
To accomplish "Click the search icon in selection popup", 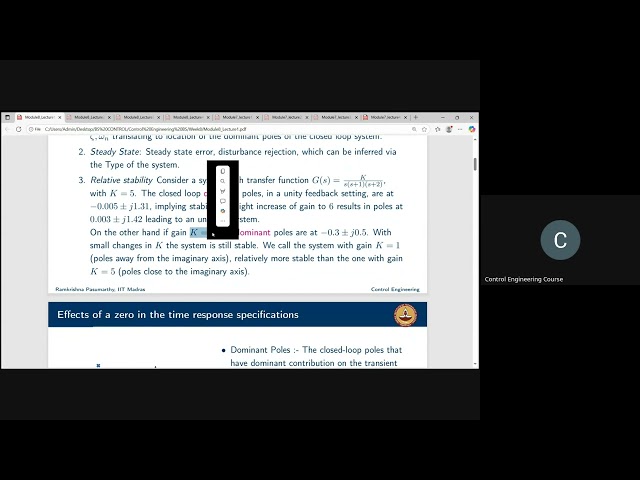I will (223, 181).
